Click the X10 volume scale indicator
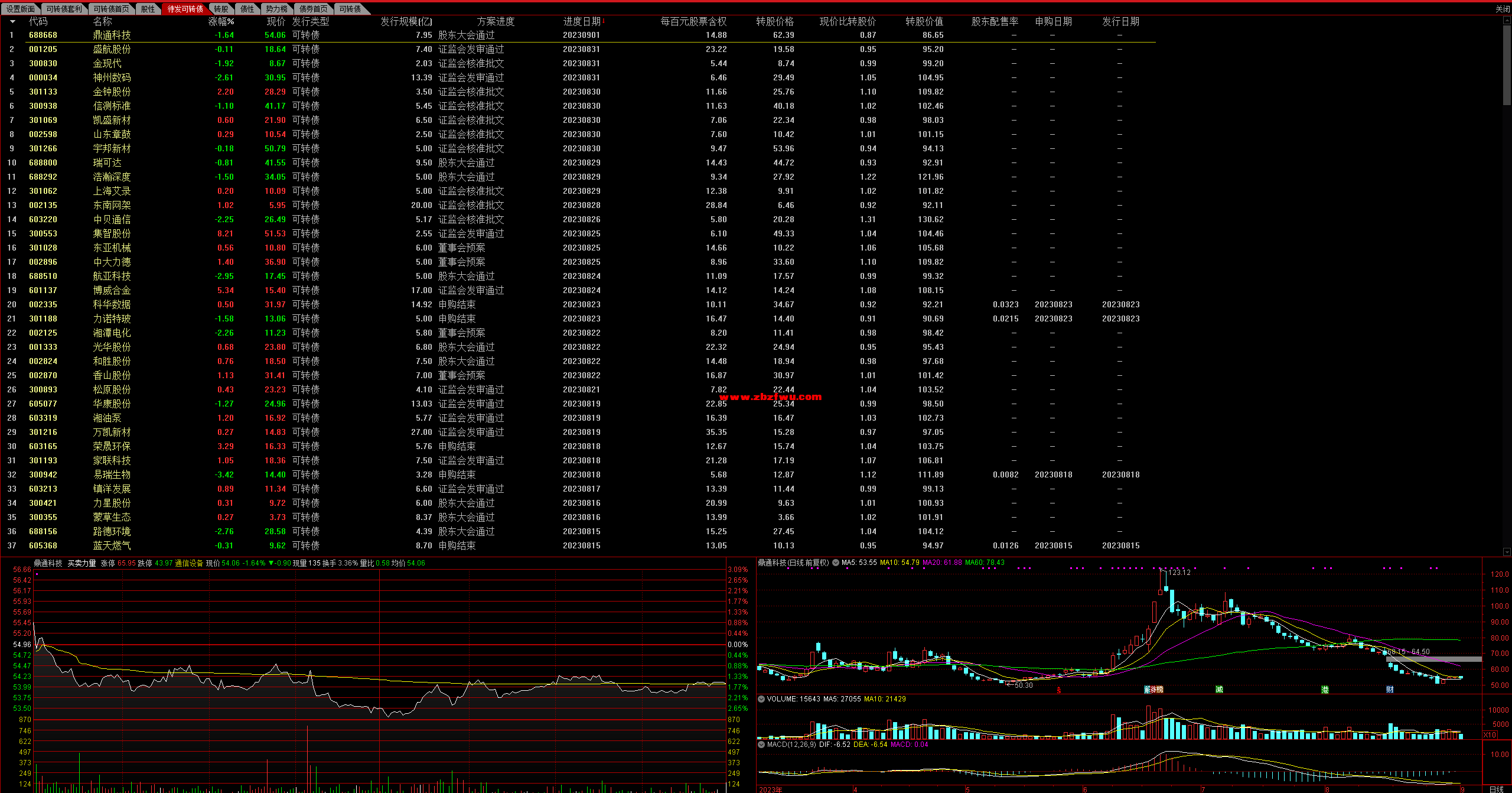The image size is (1512, 793). pos(1490,735)
